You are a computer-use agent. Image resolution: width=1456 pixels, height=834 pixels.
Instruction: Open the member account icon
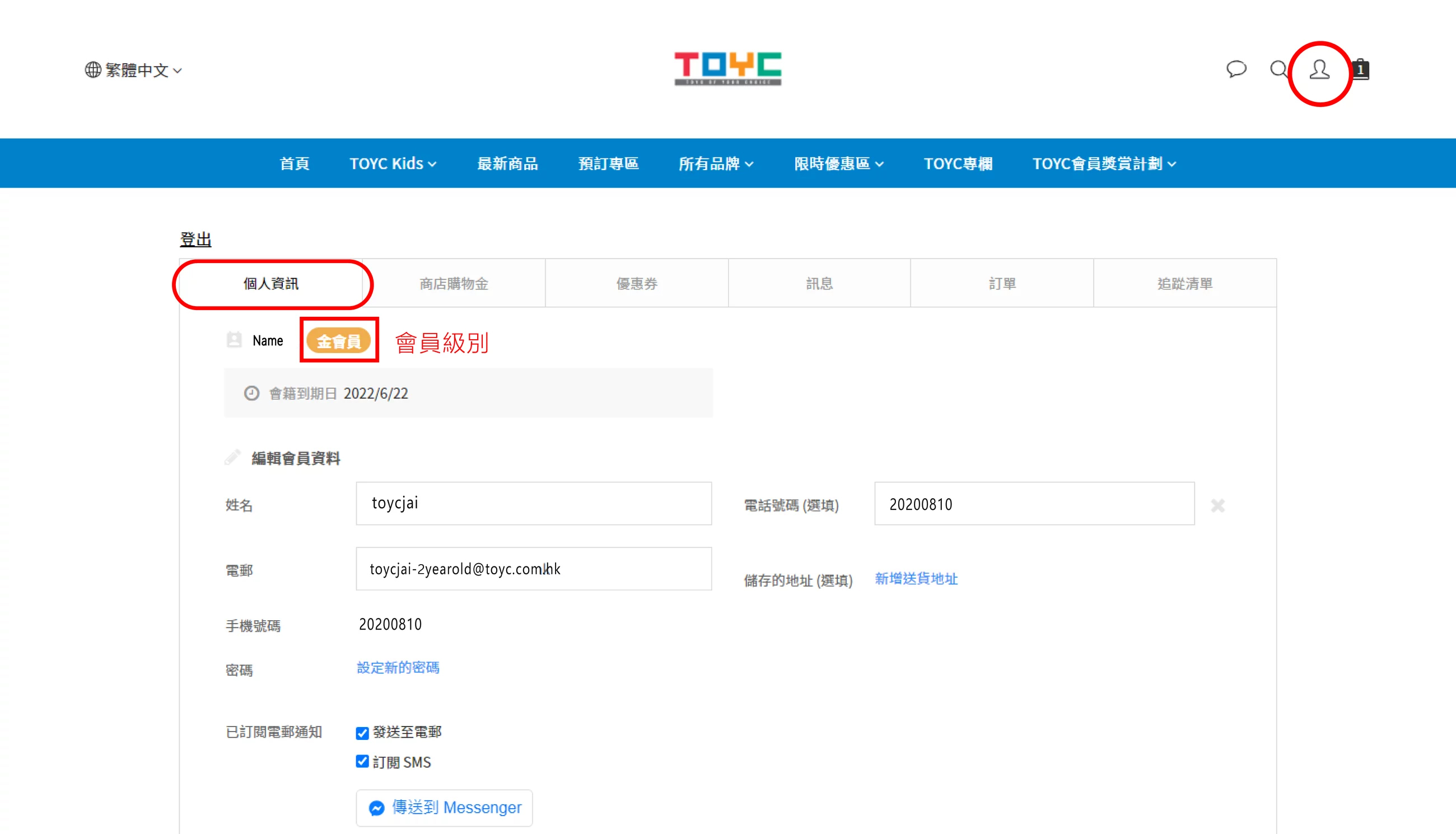pyautogui.click(x=1319, y=70)
